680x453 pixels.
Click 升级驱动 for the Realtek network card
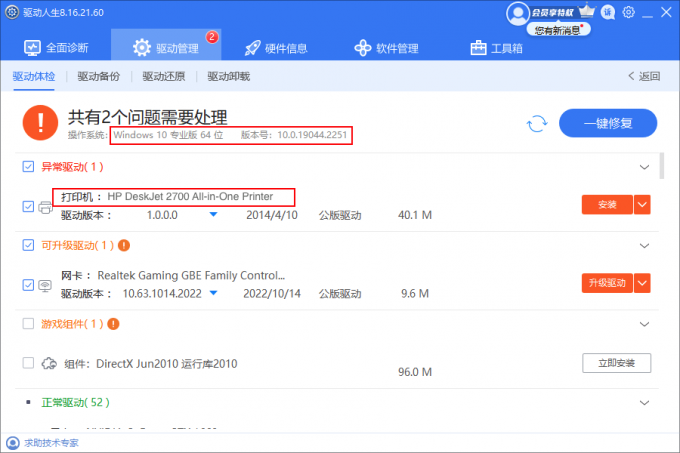(607, 283)
